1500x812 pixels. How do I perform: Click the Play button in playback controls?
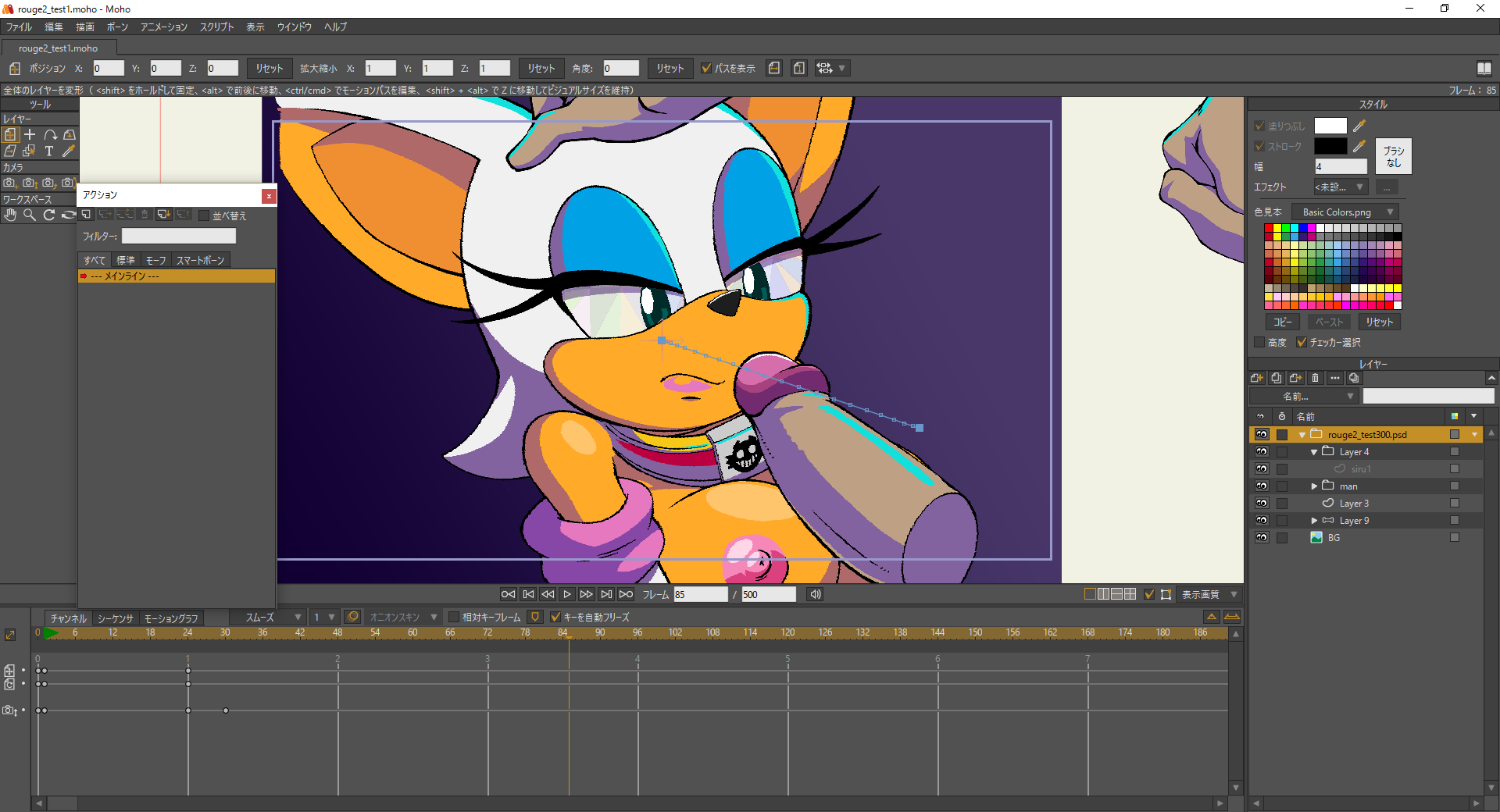(x=567, y=595)
